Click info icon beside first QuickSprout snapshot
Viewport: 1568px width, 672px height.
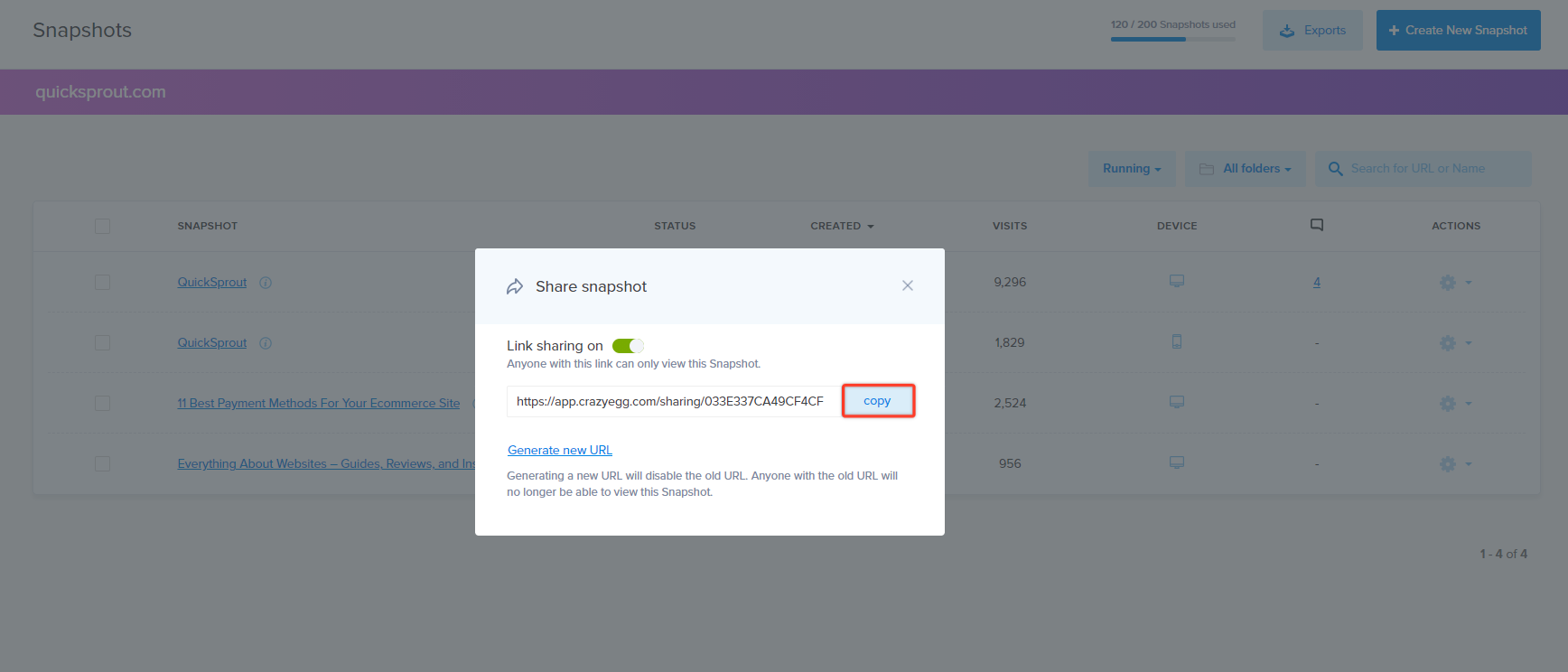266,283
